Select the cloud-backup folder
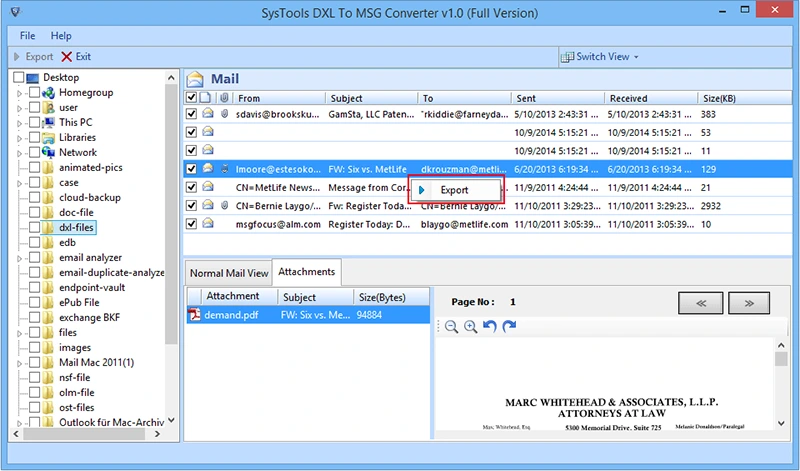This screenshot has height=471, width=800. tap(90, 197)
